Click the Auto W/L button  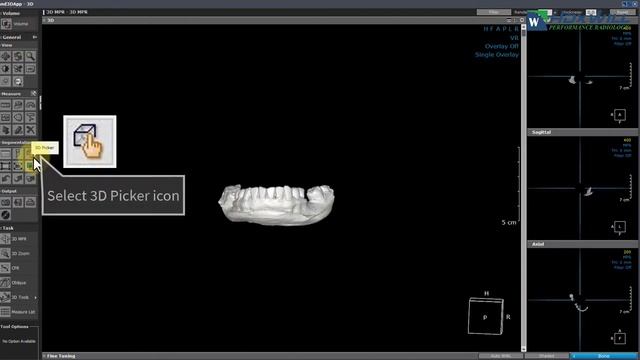point(500,356)
